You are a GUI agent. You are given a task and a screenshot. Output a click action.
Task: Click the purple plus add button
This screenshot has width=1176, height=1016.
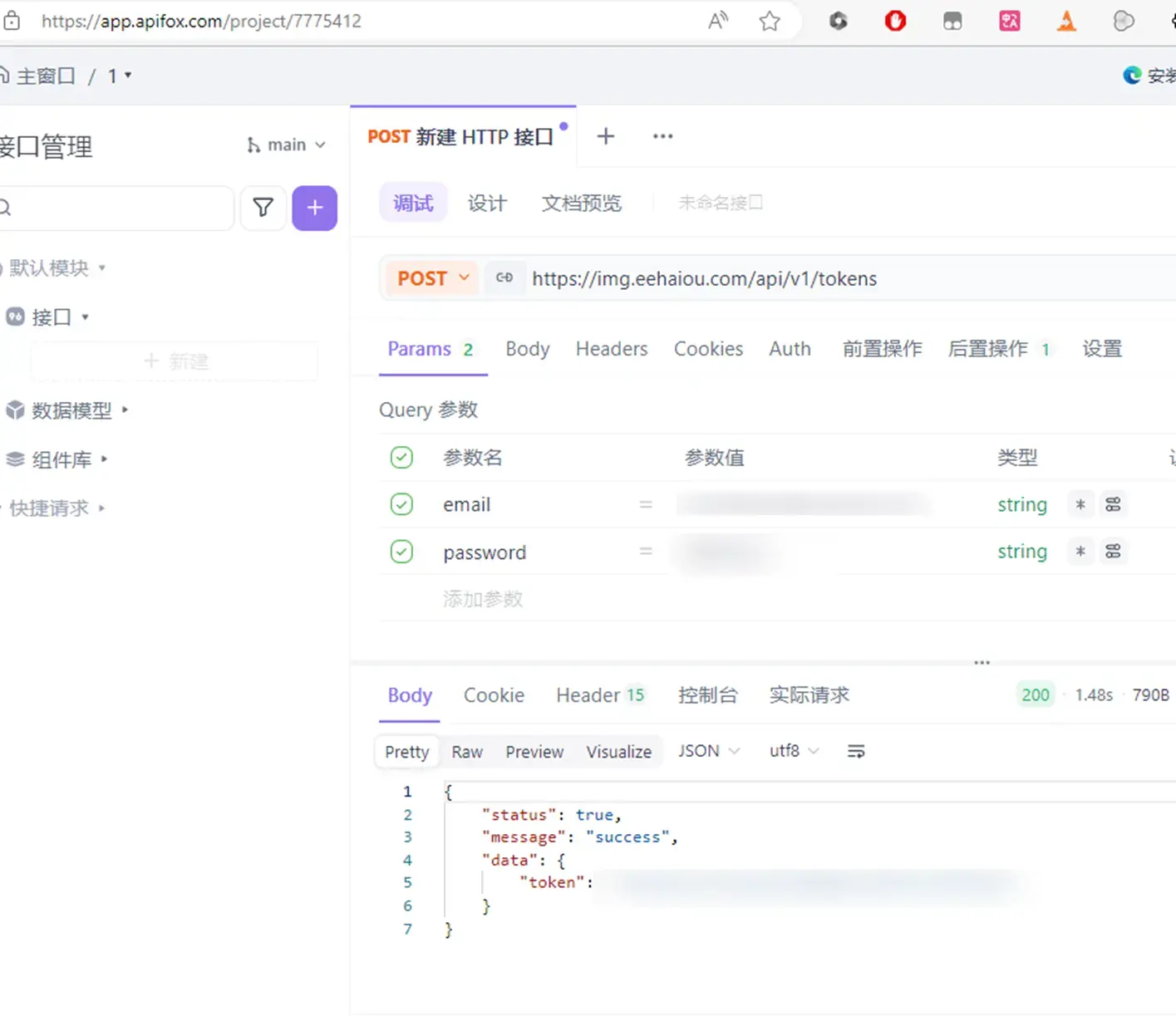point(314,208)
